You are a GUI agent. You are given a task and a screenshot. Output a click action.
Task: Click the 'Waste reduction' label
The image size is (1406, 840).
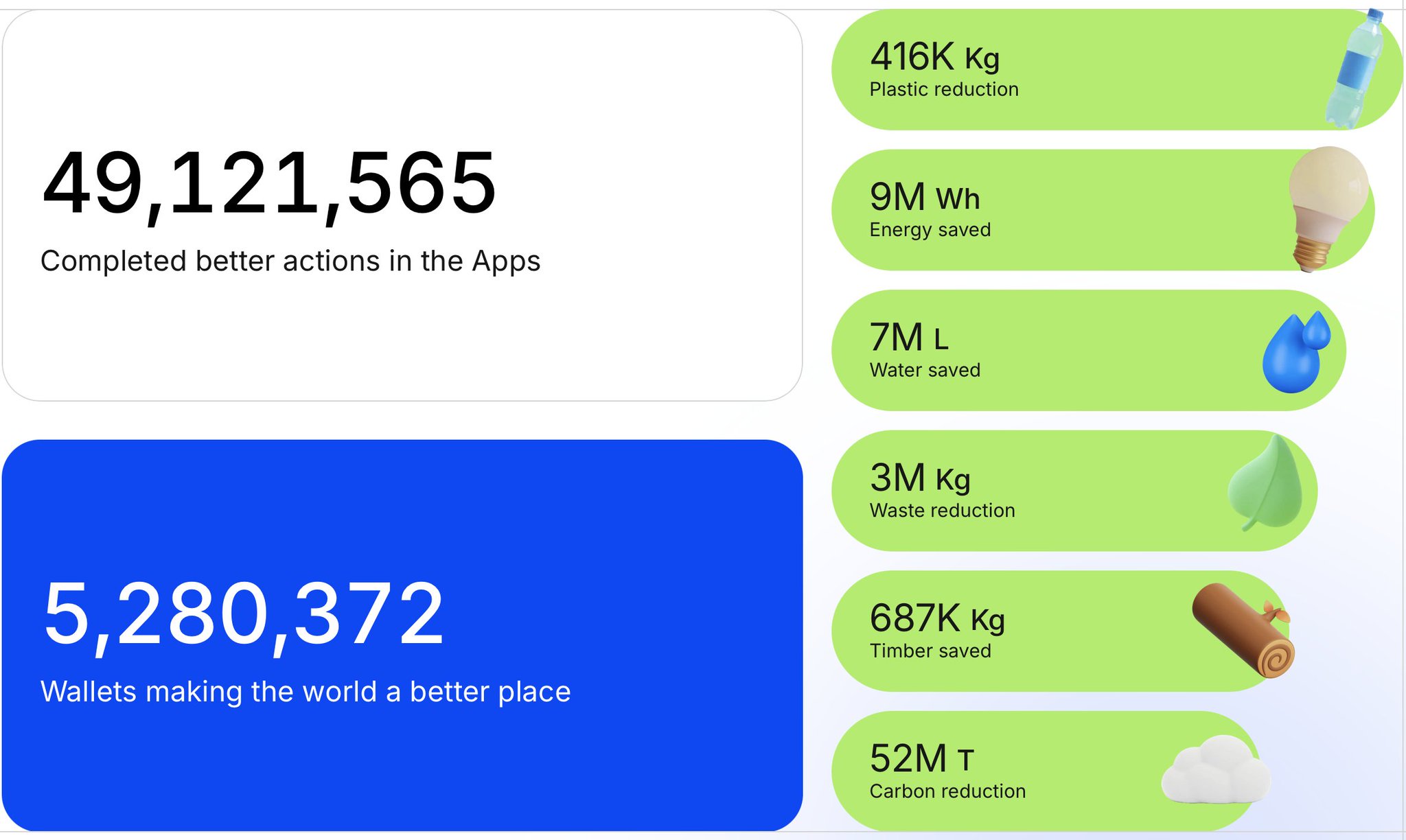(942, 511)
